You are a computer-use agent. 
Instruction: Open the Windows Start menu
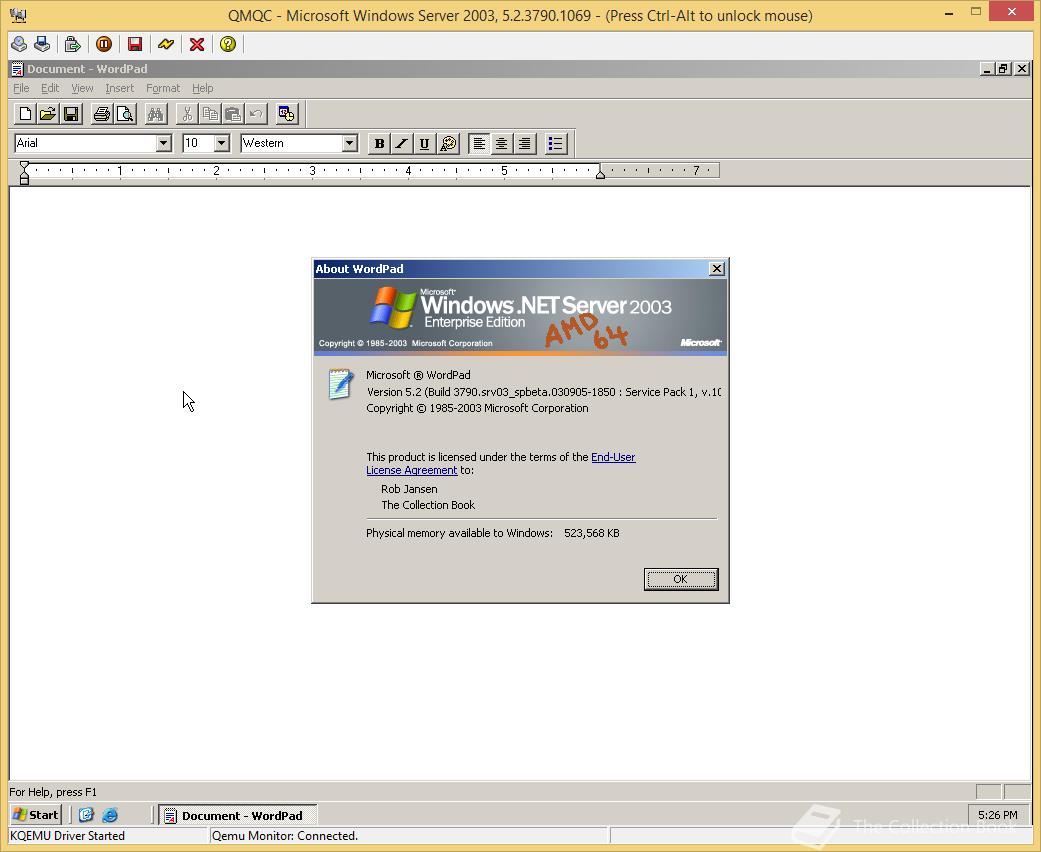36,815
